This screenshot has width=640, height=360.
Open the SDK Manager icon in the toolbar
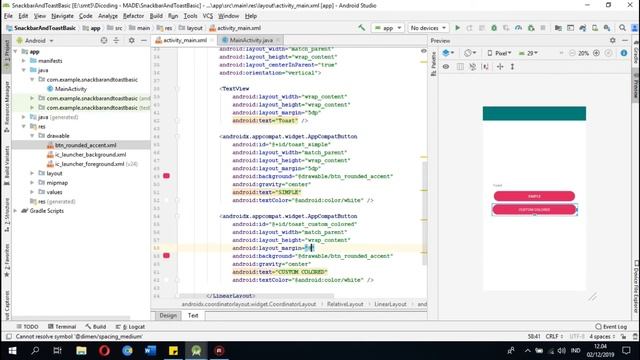coord(607,28)
